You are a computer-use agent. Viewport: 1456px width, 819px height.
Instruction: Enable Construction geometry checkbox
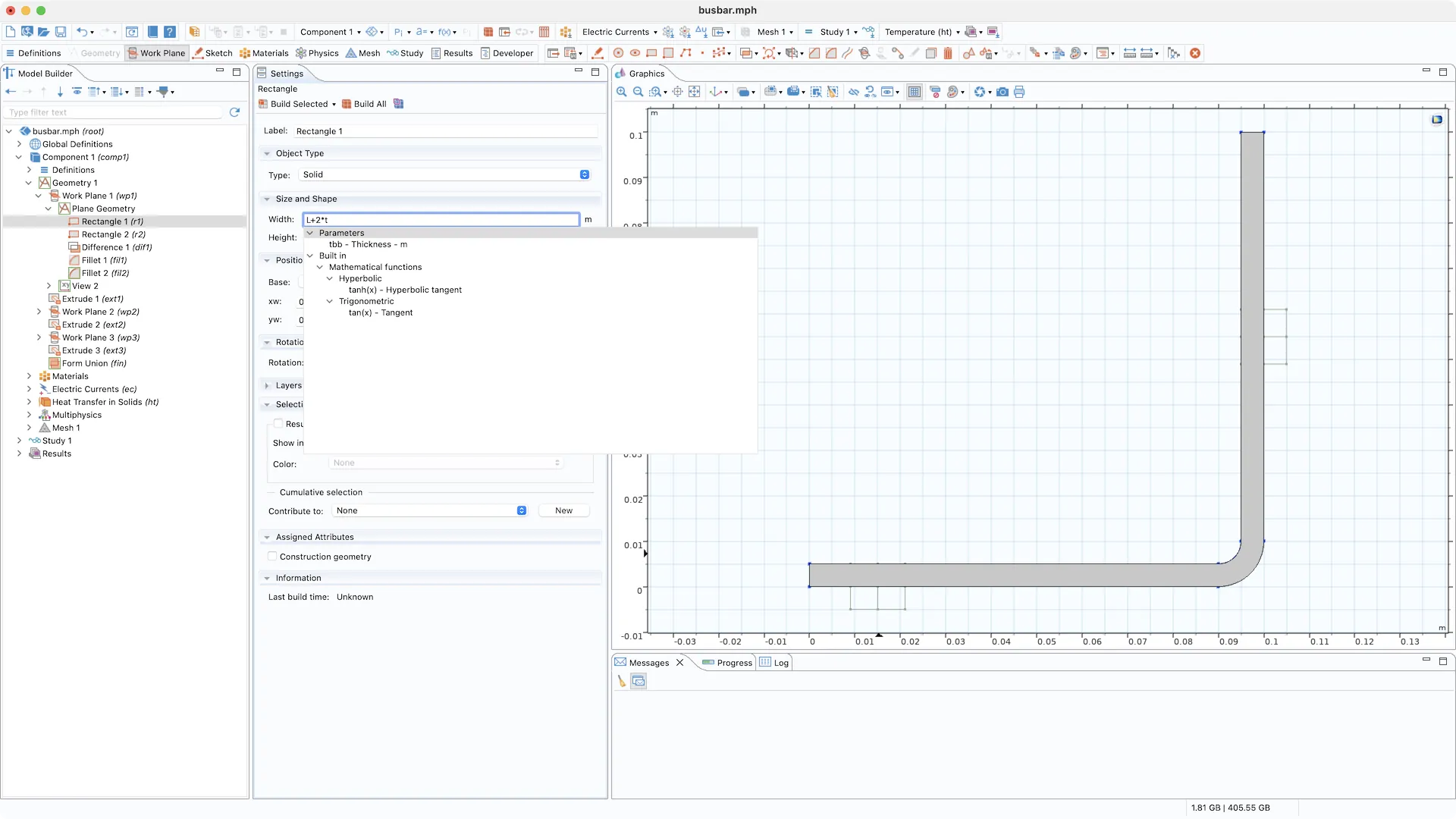(272, 557)
